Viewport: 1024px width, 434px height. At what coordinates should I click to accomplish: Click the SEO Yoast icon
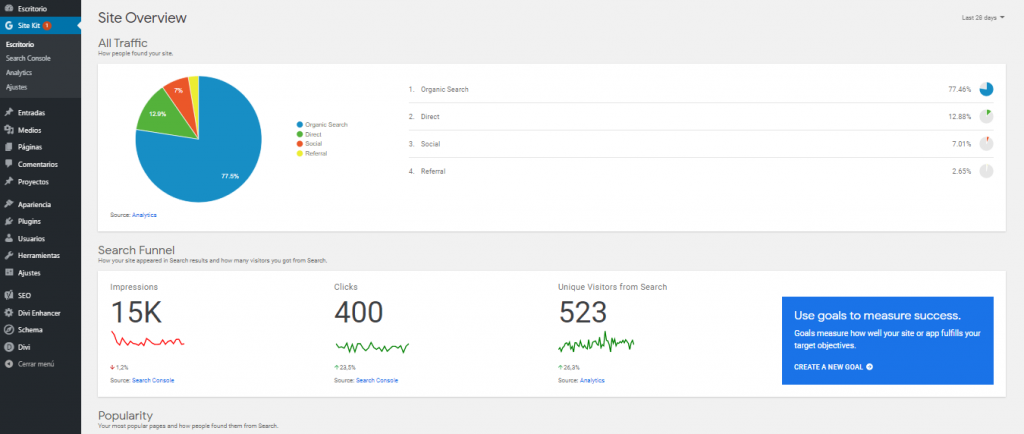[8, 296]
